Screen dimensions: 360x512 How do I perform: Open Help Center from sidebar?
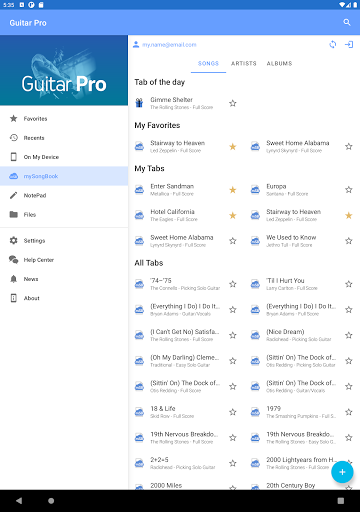[x=64, y=260]
